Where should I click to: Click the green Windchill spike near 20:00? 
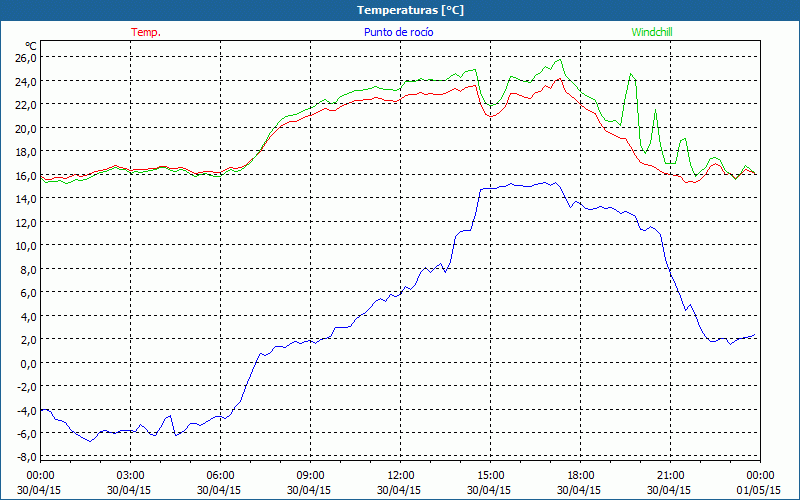point(632,74)
